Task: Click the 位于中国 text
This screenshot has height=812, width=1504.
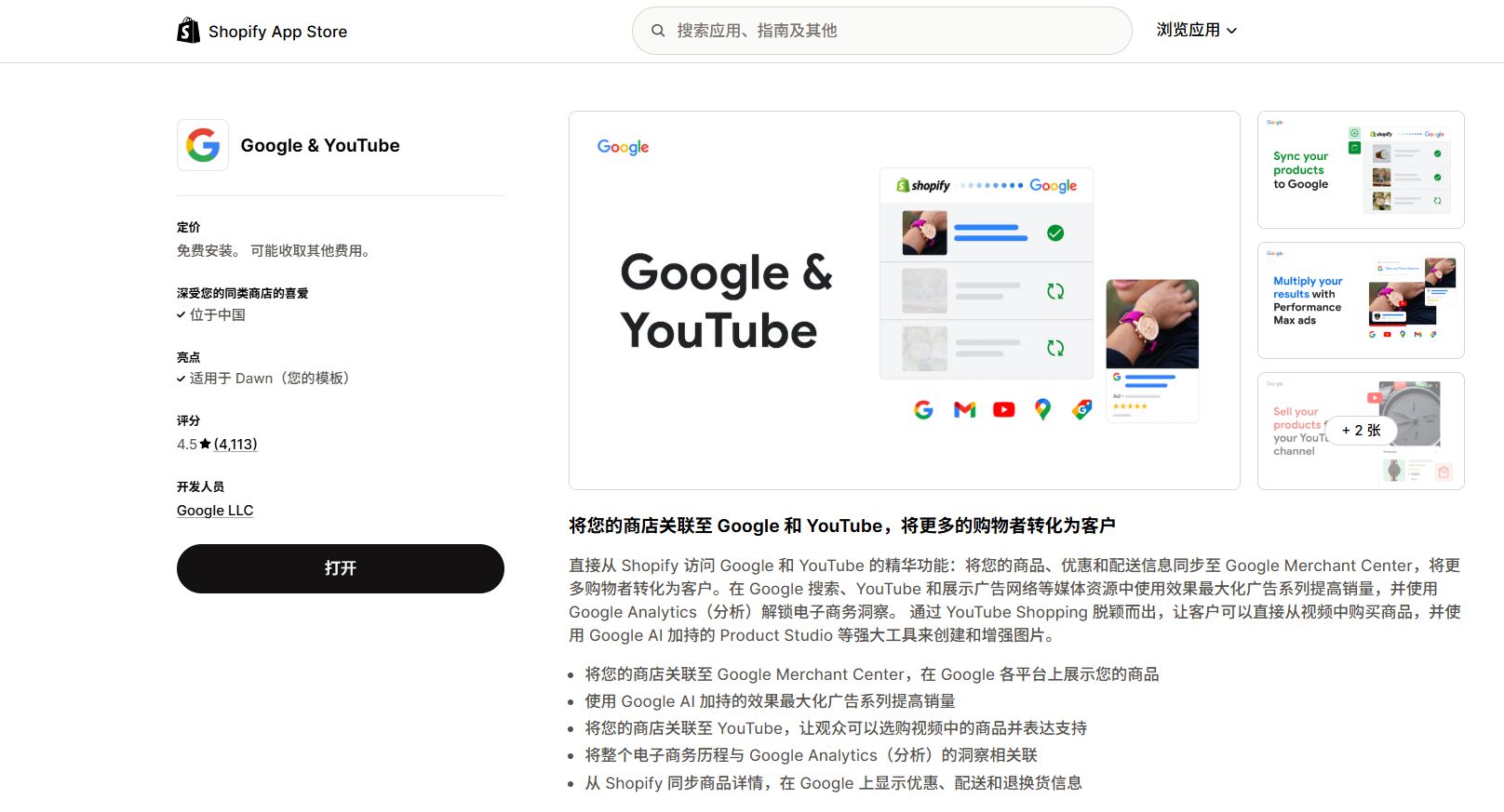Action: (218, 314)
